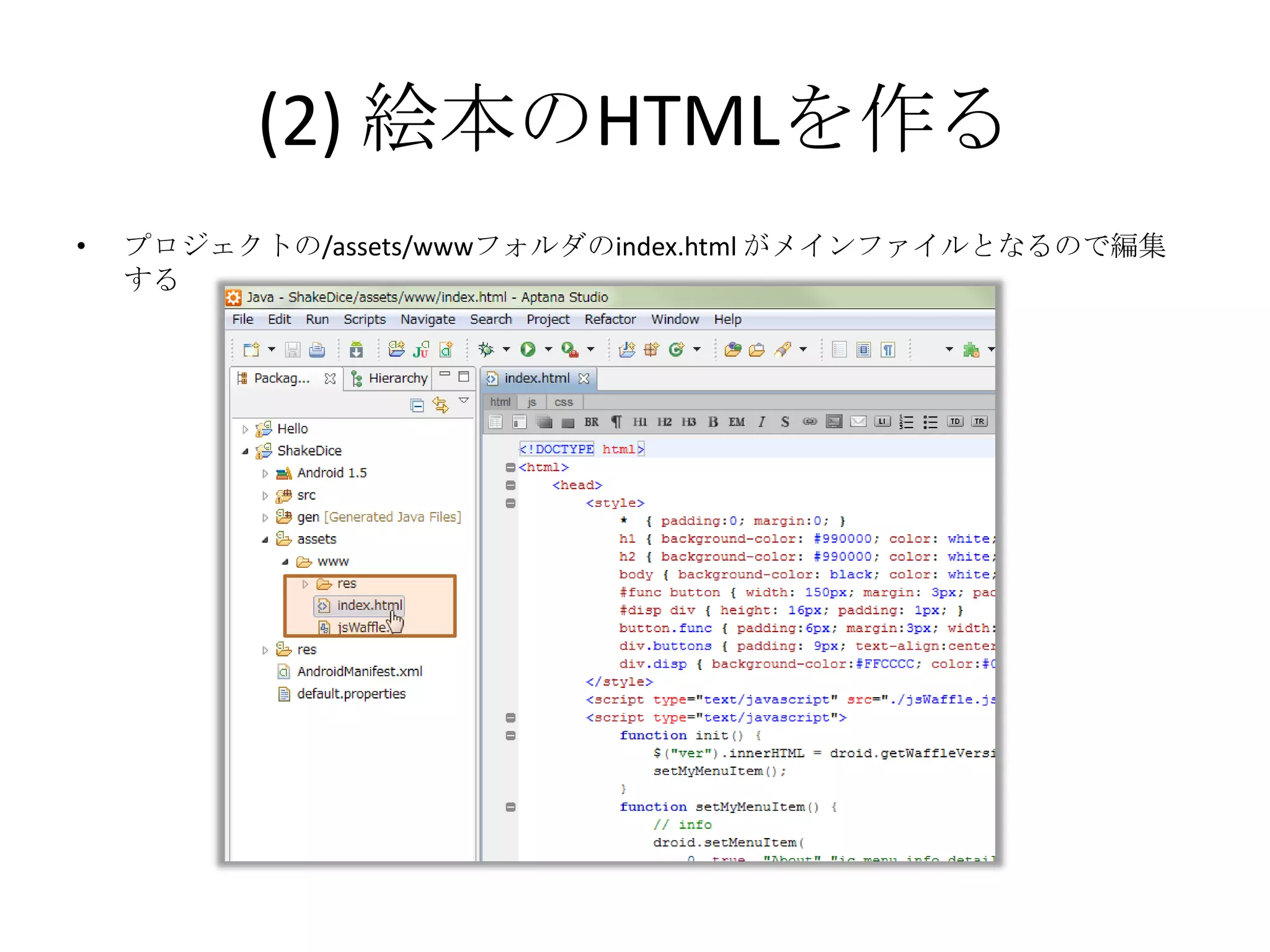Open the Android SDK manager icon

tap(356, 350)
